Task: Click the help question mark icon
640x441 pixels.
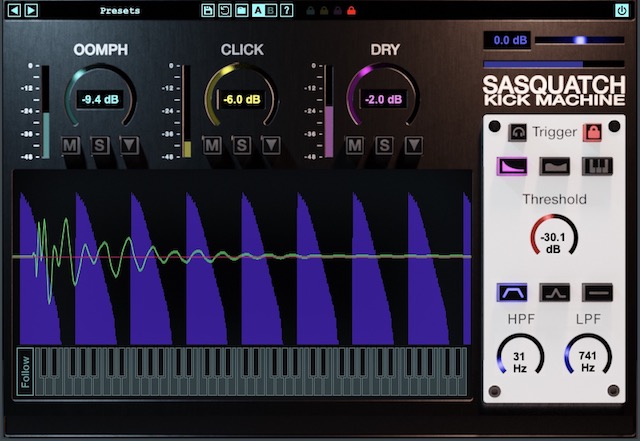Action: click(287, 11)
